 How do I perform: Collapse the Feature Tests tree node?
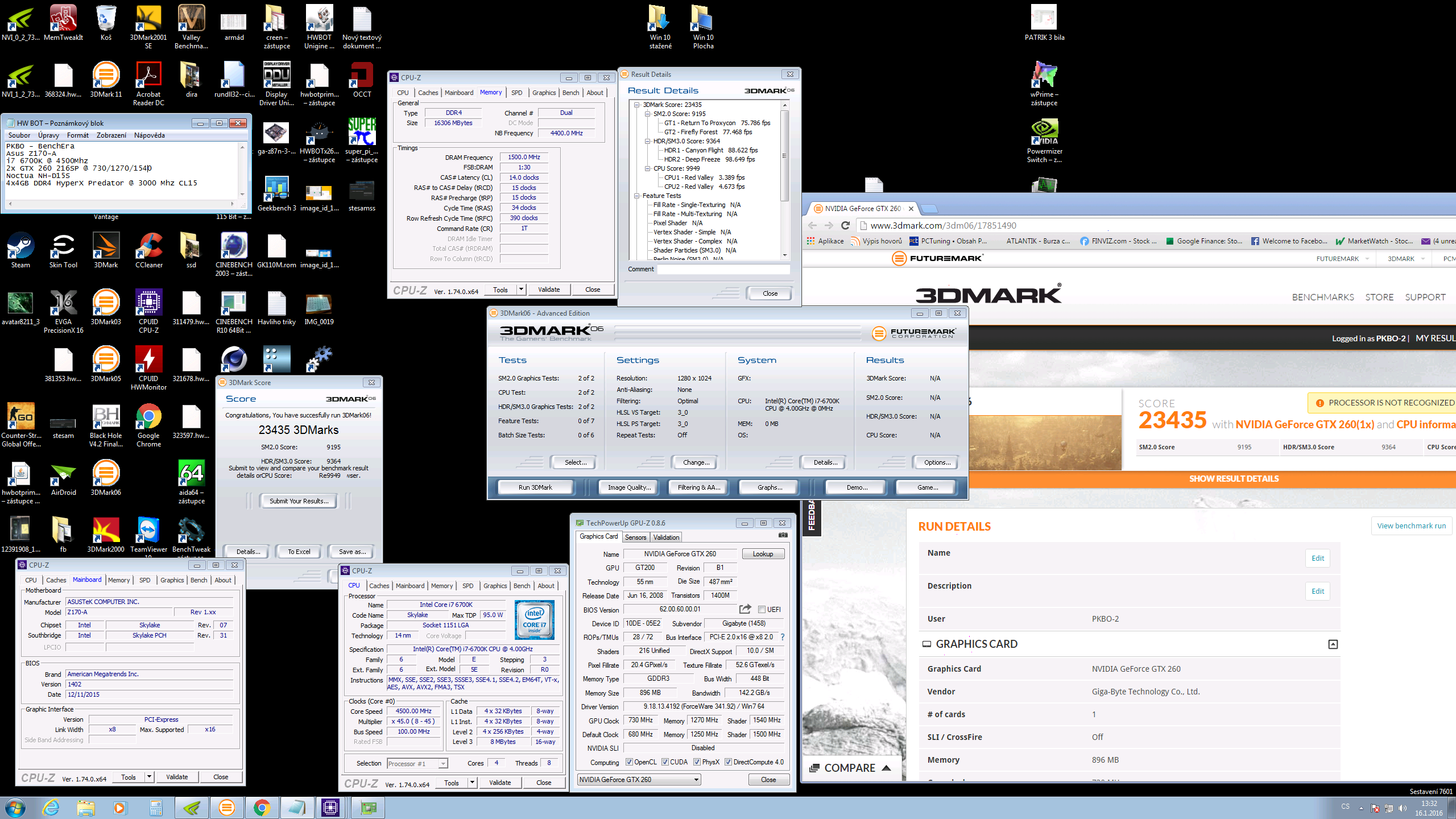[637, 196]
